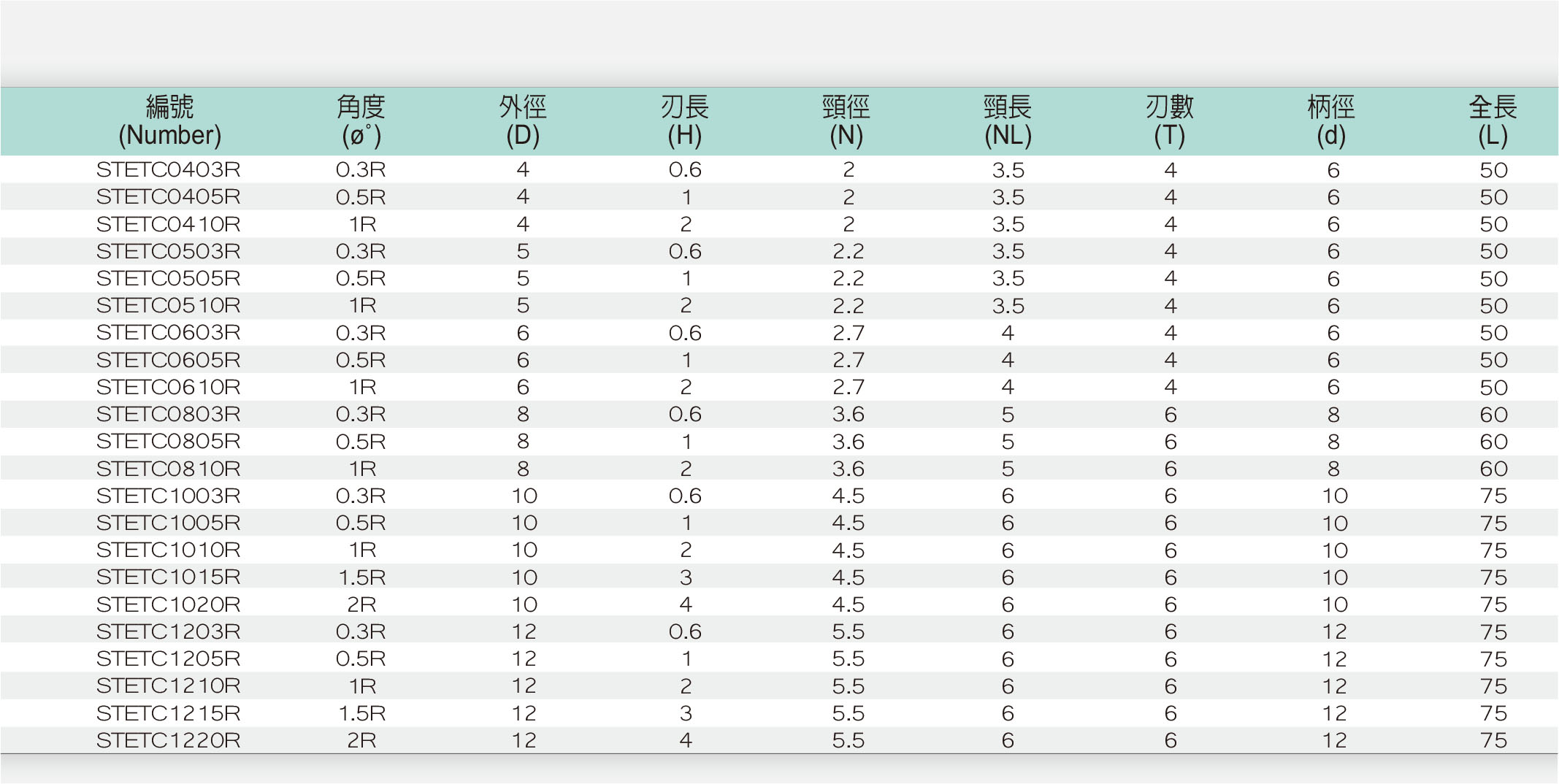The height and width of the screenshot is (784, 1559).
Task: Click part number STETC1020R
Action: pos(169,604)
